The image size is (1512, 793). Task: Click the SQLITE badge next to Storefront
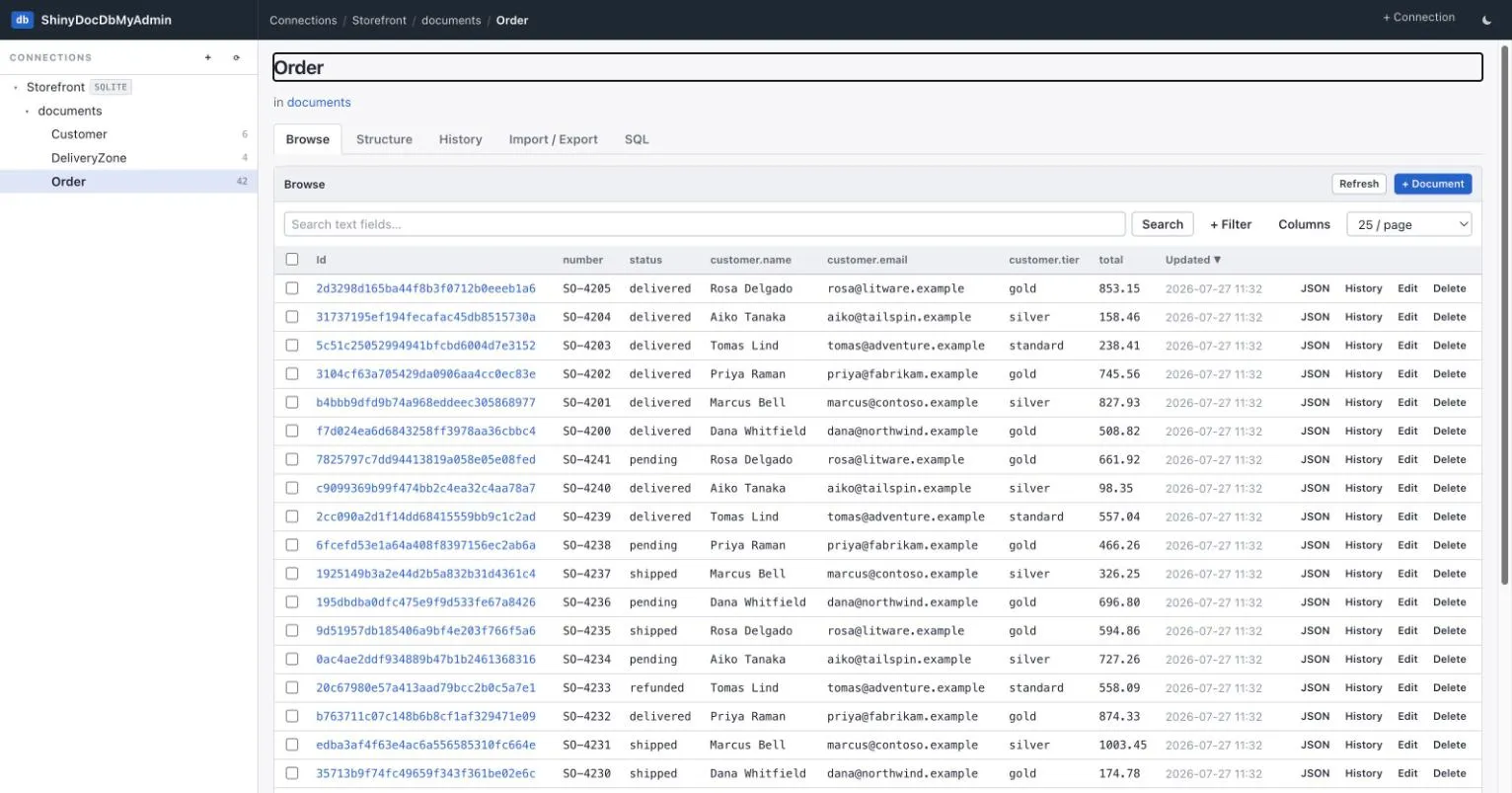111,87
